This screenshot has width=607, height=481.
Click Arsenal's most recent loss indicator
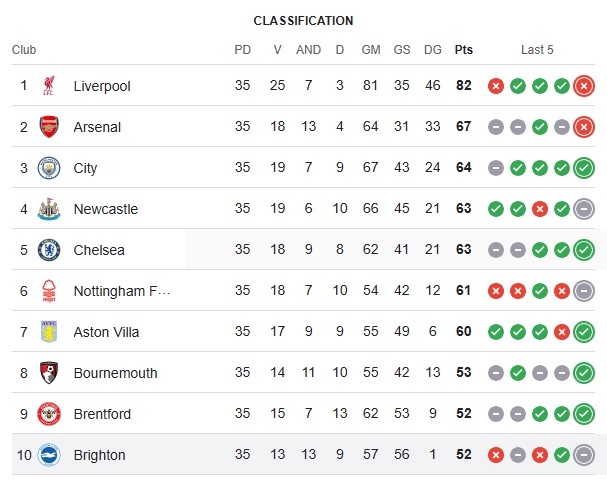click(584, 127)
